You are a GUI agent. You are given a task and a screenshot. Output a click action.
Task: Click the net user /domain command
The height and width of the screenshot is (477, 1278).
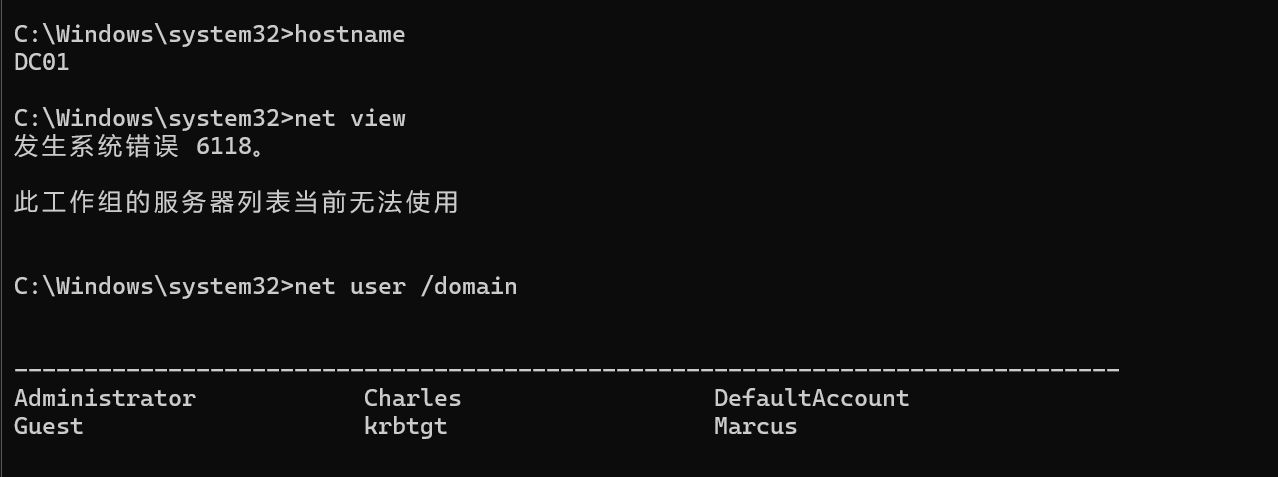tap(405, 286)
